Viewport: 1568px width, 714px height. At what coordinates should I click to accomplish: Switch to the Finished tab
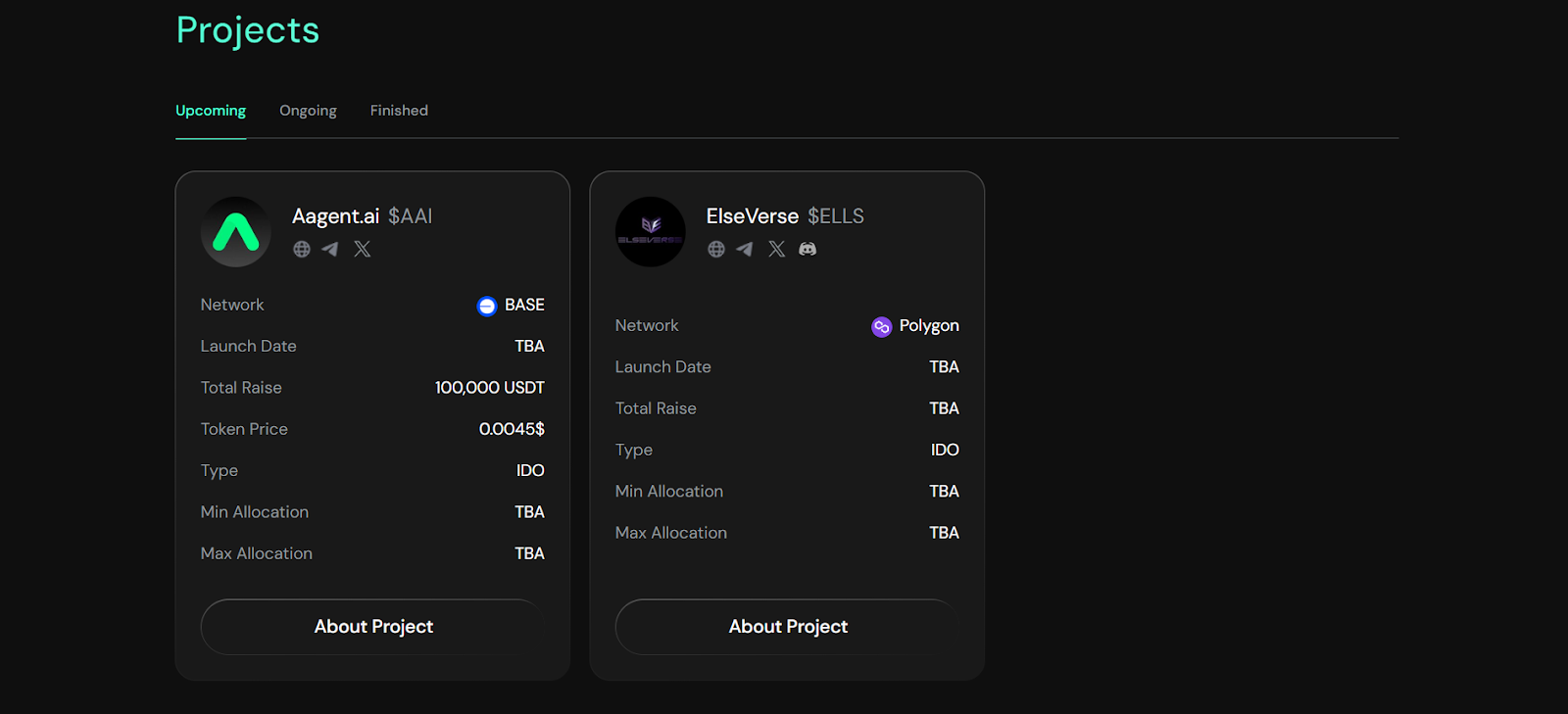(399, 111)
